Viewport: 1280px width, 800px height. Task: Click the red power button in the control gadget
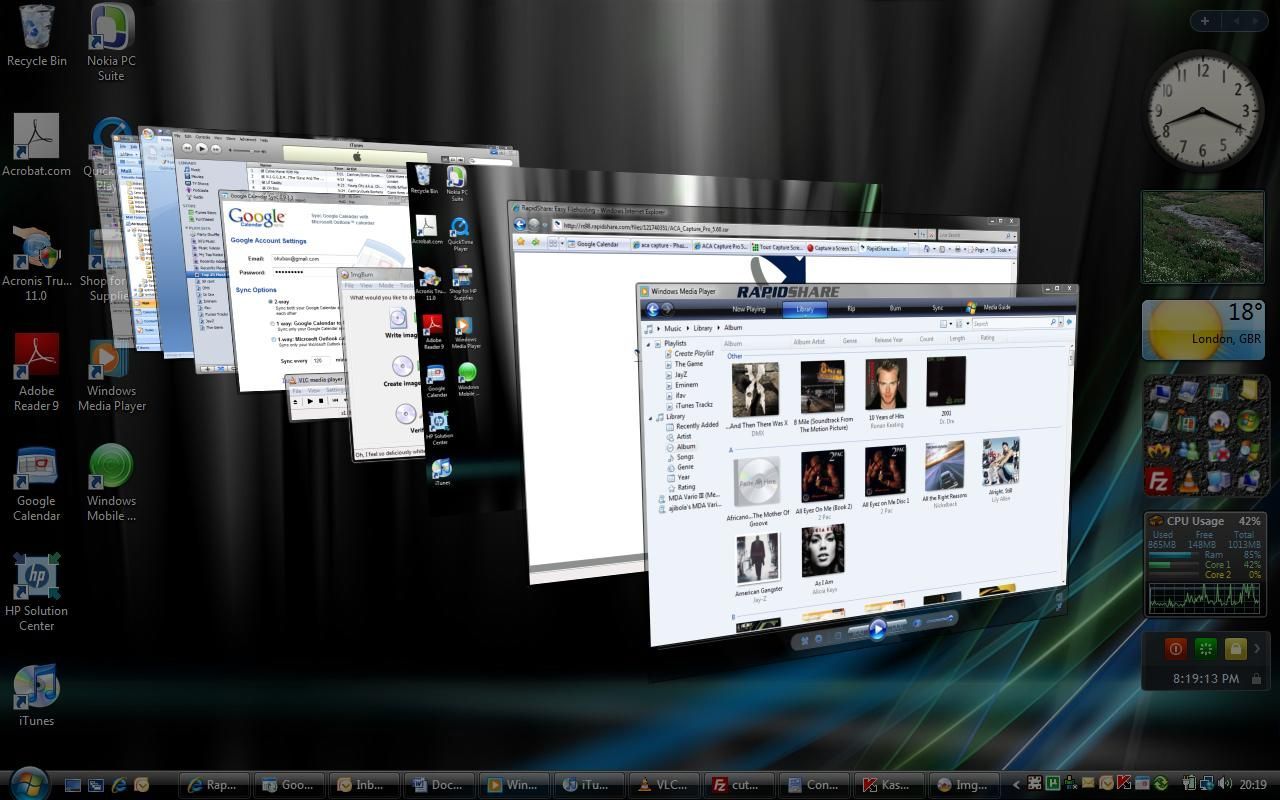[1175, 649]
